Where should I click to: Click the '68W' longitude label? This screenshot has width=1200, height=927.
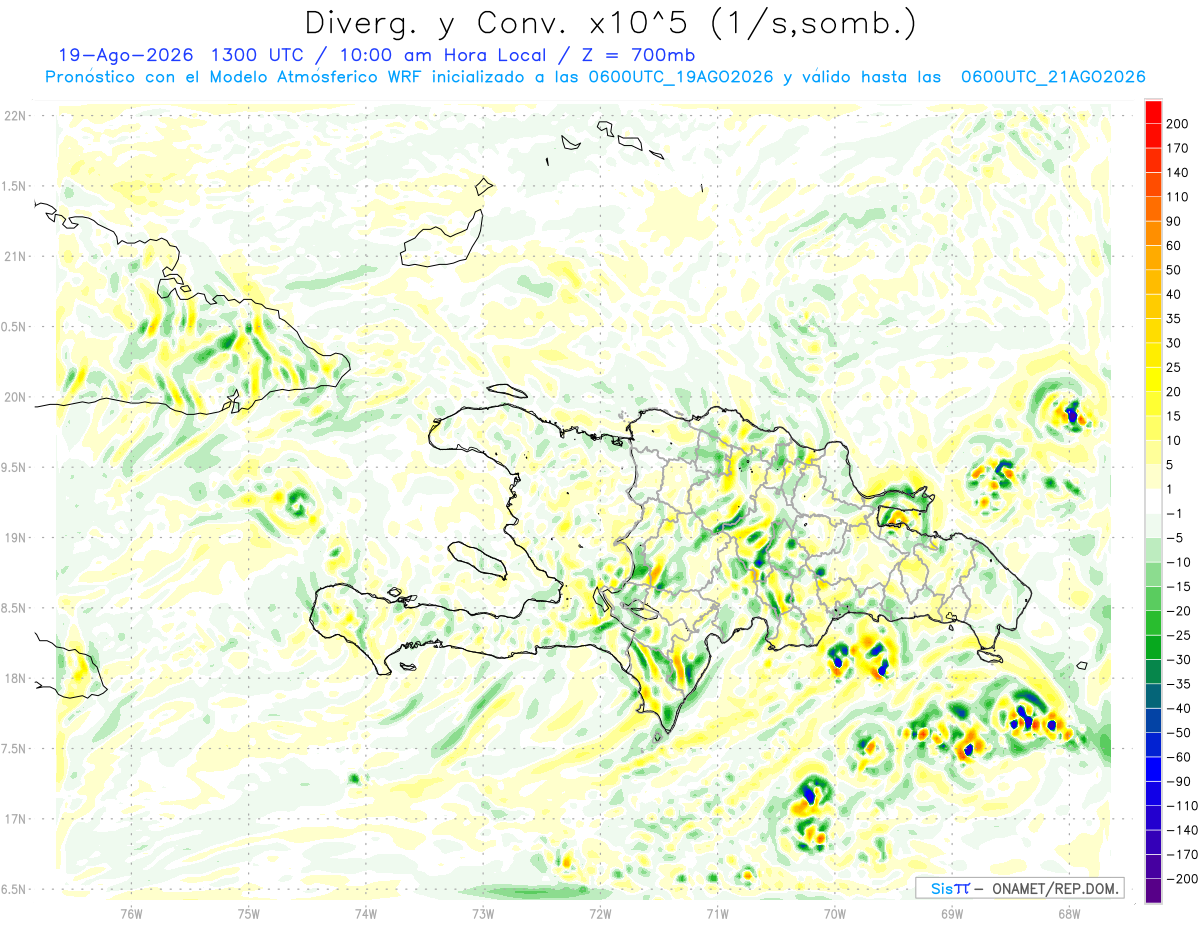(x=1068, y=912)
